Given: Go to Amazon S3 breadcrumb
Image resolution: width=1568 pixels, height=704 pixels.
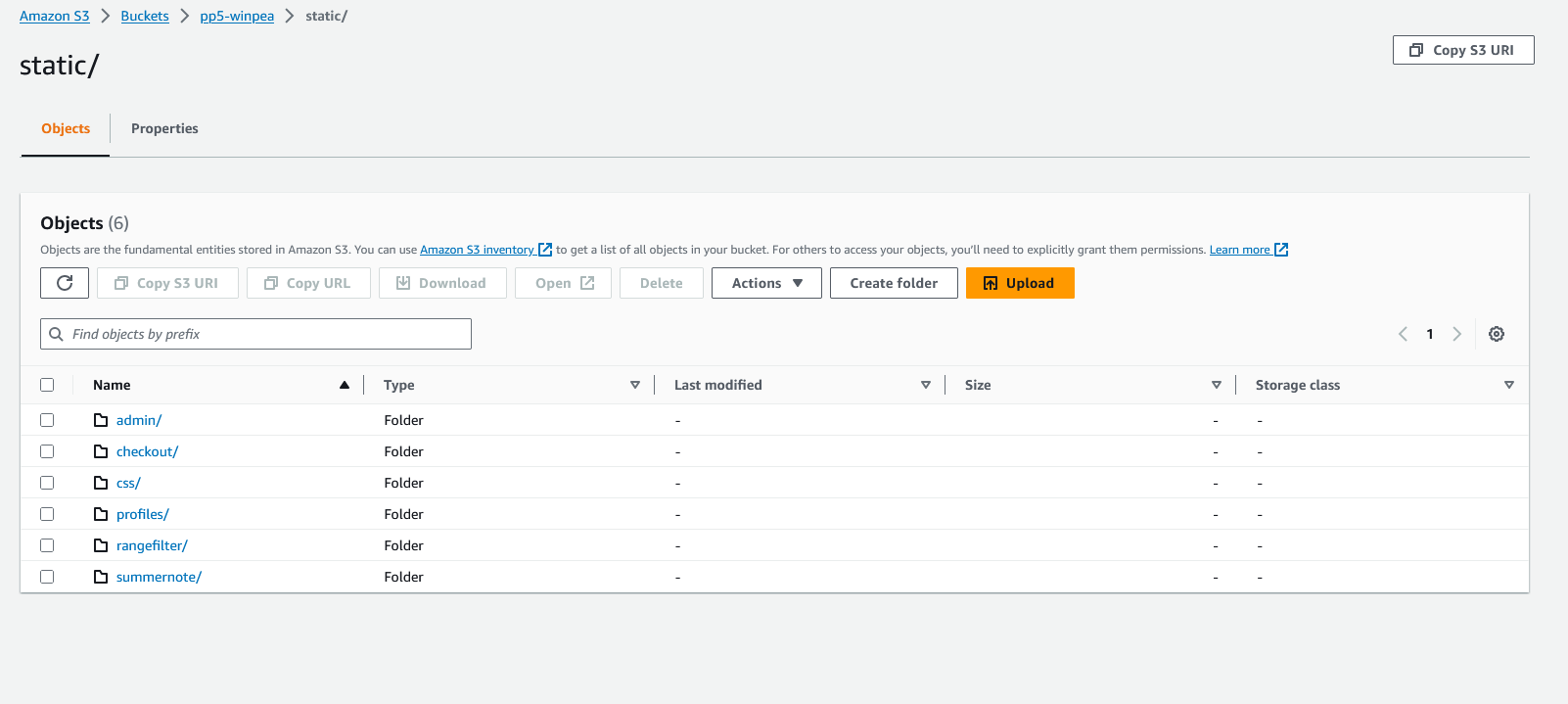Looking at the screenshot, I should point(55,16).
